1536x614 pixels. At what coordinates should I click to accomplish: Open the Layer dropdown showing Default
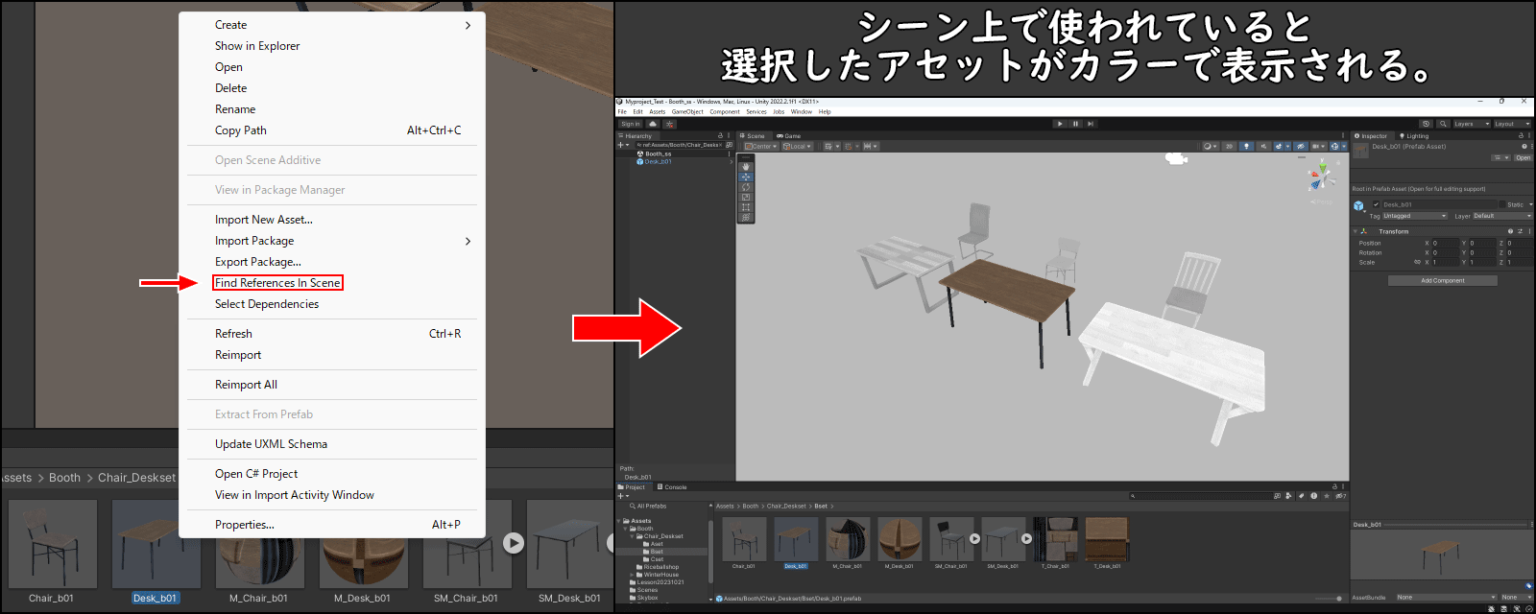tap(1500, 216)
